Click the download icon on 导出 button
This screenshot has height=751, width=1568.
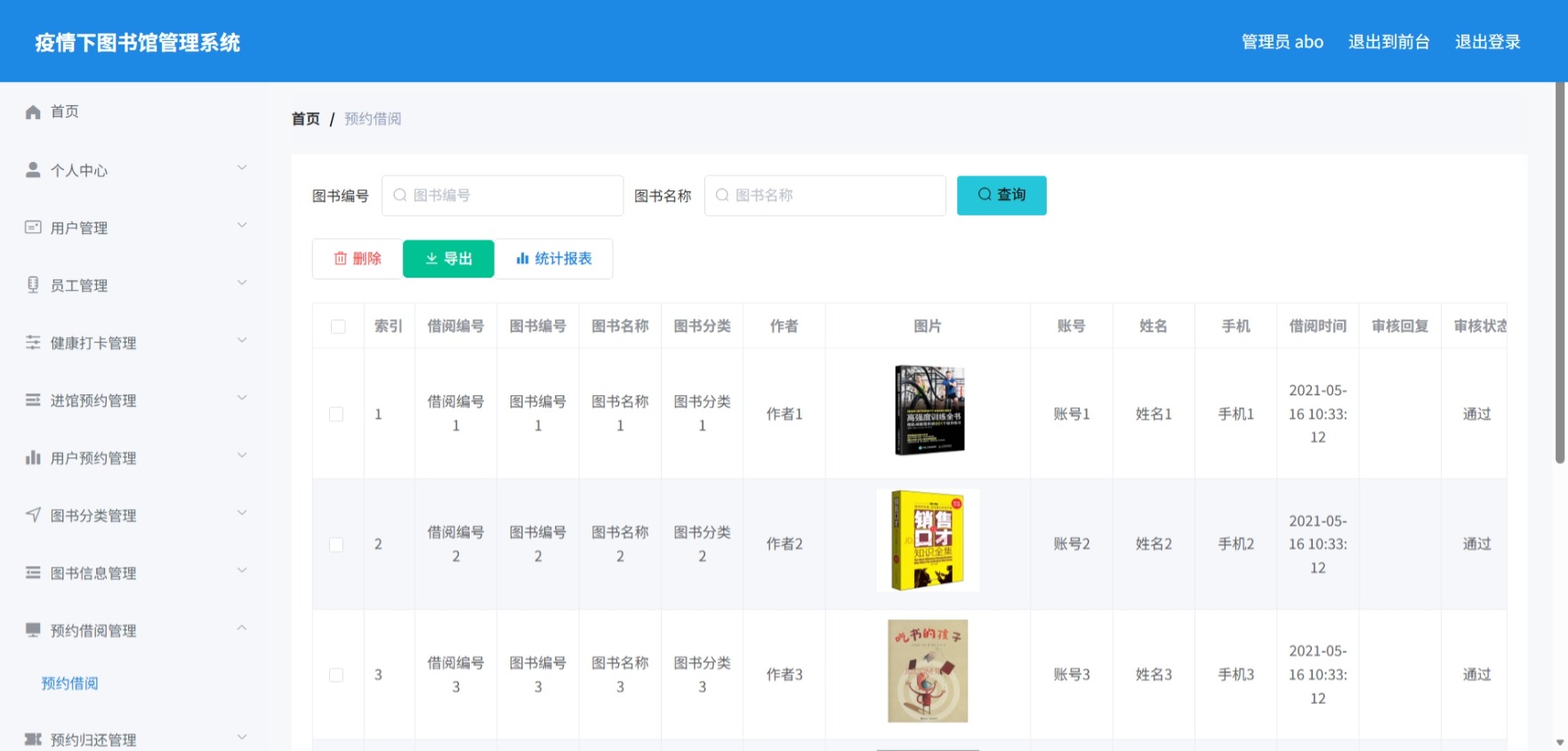tap(431, 258)
